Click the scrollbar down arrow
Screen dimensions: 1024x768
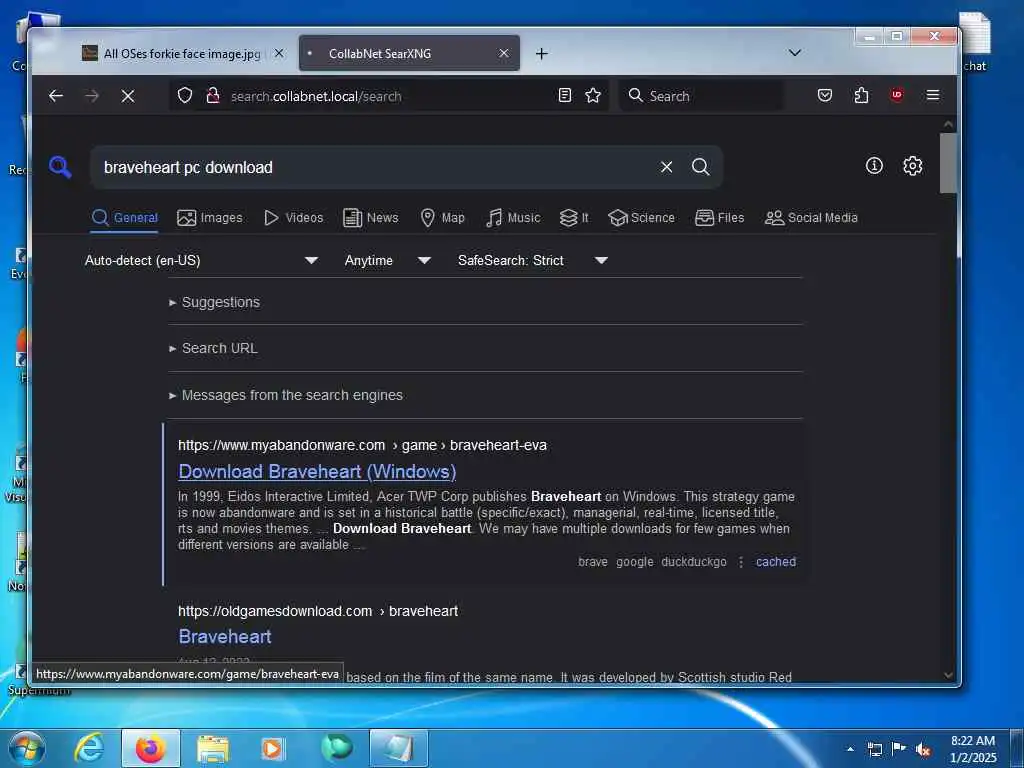coord(948,675)
